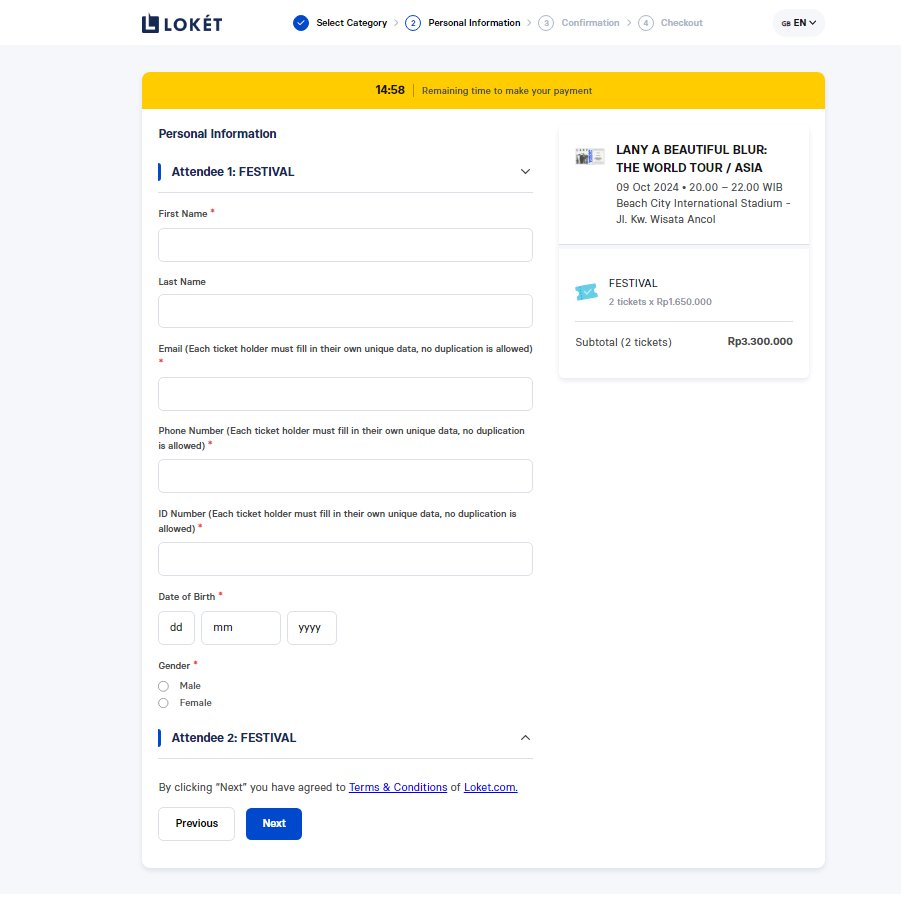Click the event poster thumbnail

(590, 156)
